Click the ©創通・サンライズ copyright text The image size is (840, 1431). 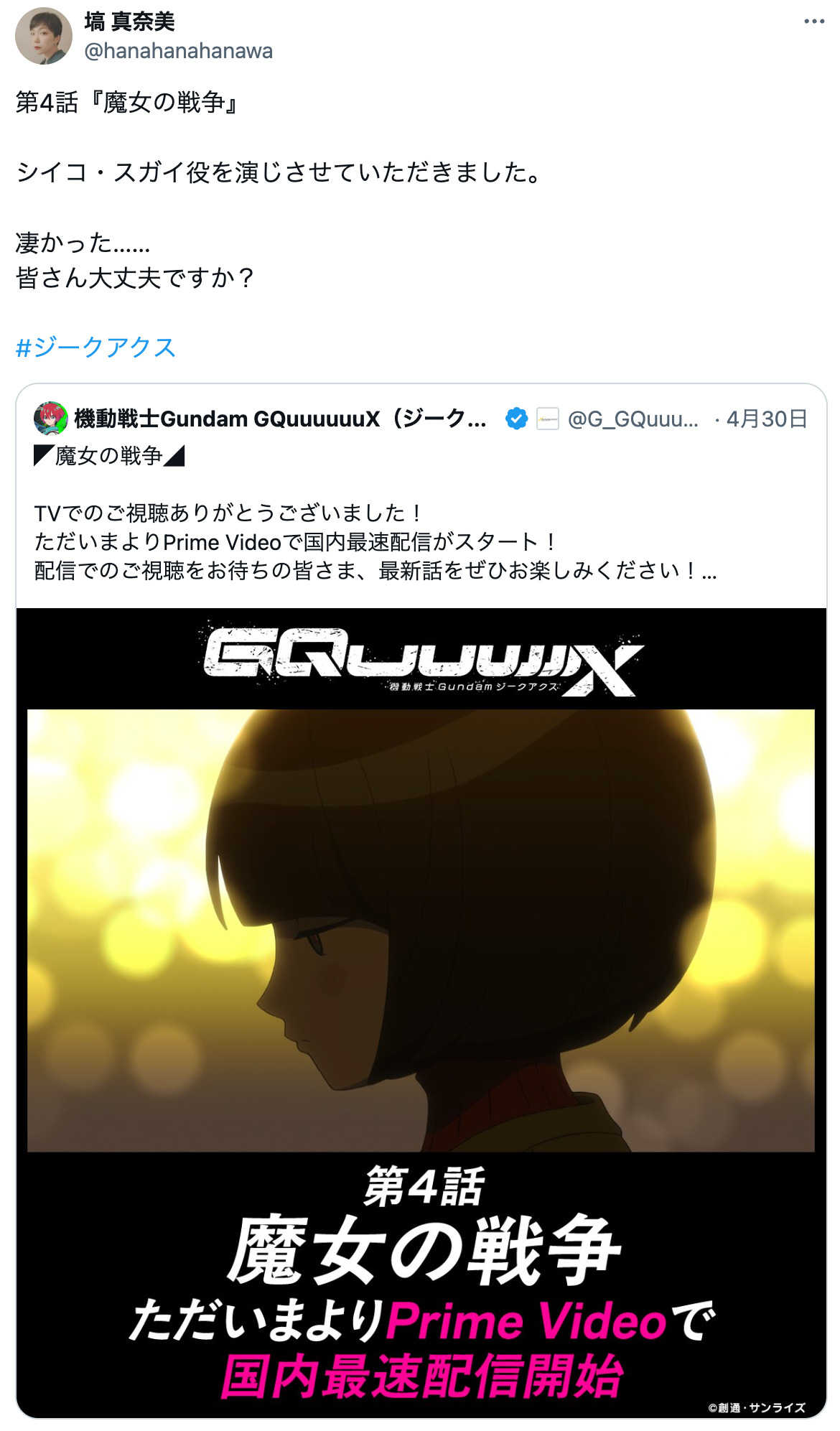(x=757, y=1407)
